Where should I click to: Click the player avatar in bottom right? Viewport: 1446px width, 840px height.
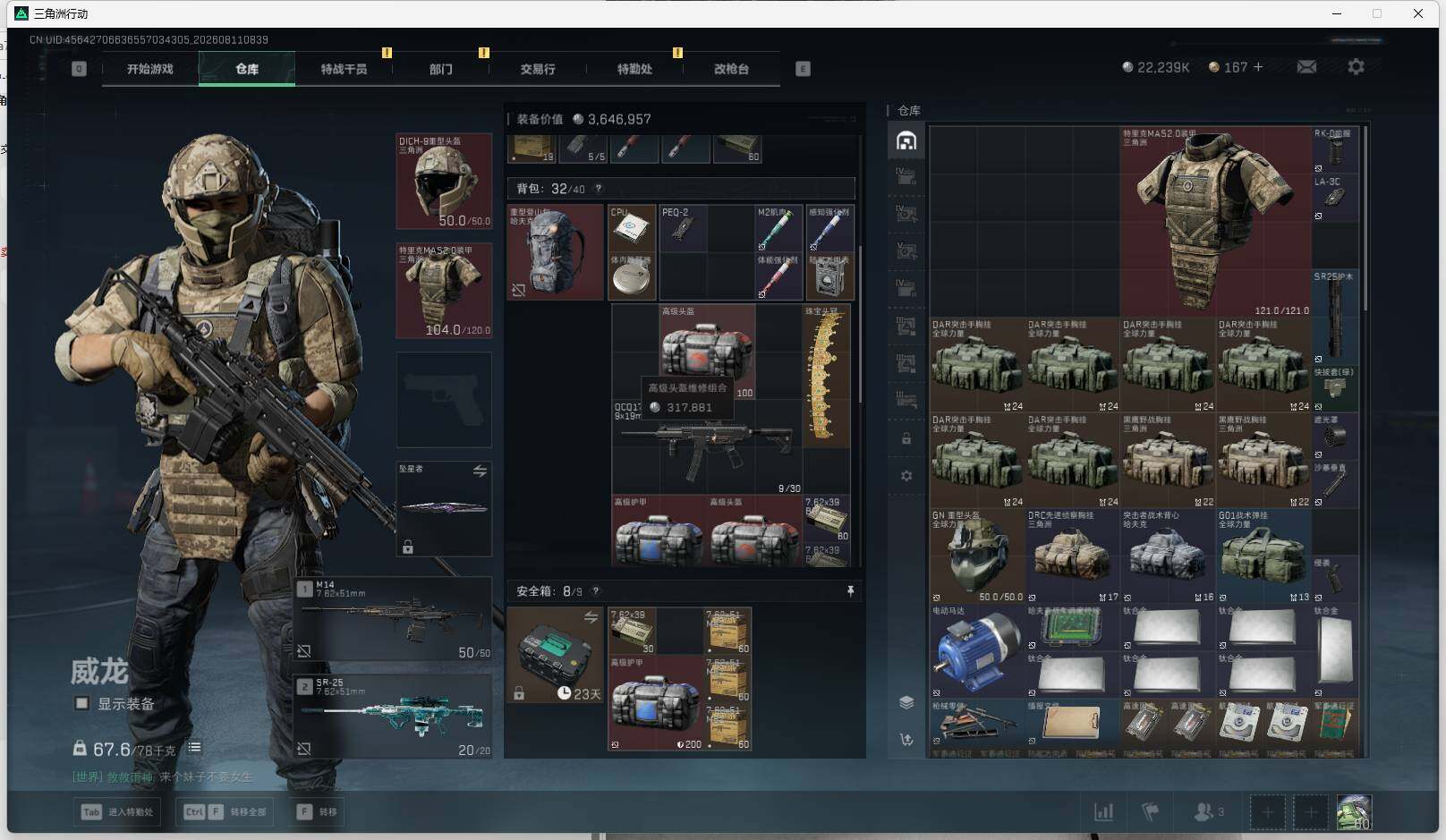1354,812
